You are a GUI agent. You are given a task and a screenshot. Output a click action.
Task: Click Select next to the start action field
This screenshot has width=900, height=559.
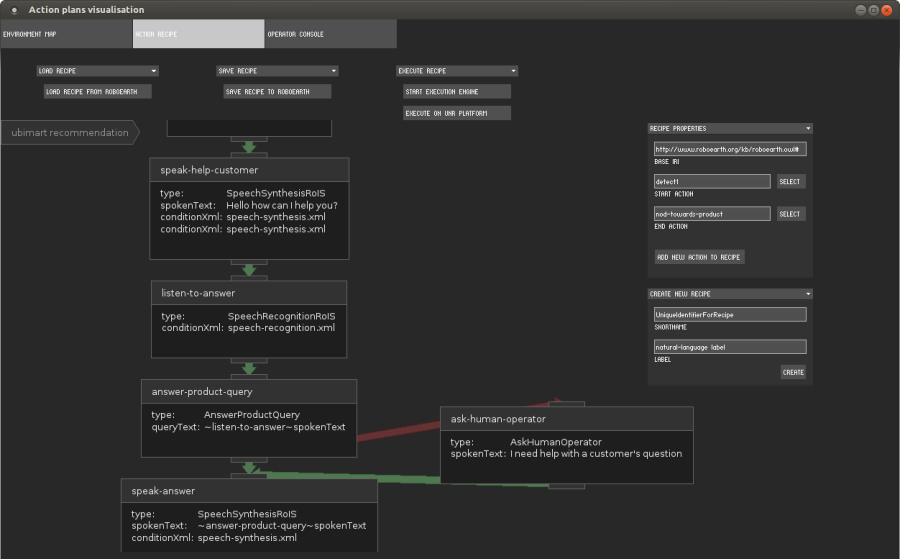click(x=790, y=182)
